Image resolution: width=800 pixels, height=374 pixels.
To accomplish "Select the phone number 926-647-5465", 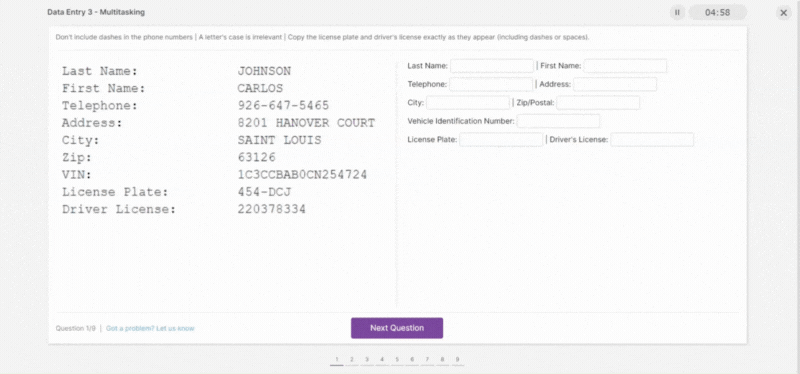I will click(x=283, y=106).
